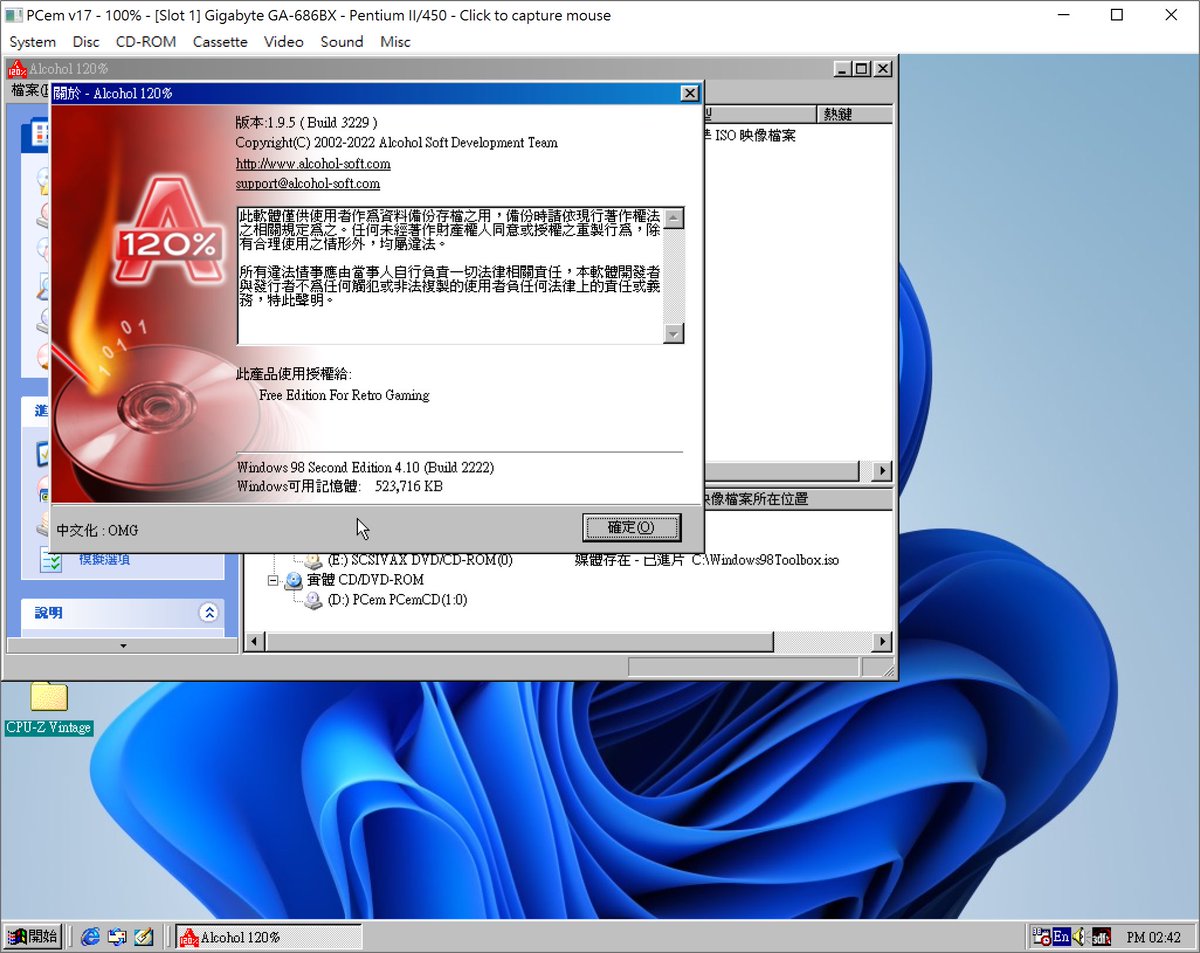Select the (D:) PCem PCemCD drive icon

point(313,600)
